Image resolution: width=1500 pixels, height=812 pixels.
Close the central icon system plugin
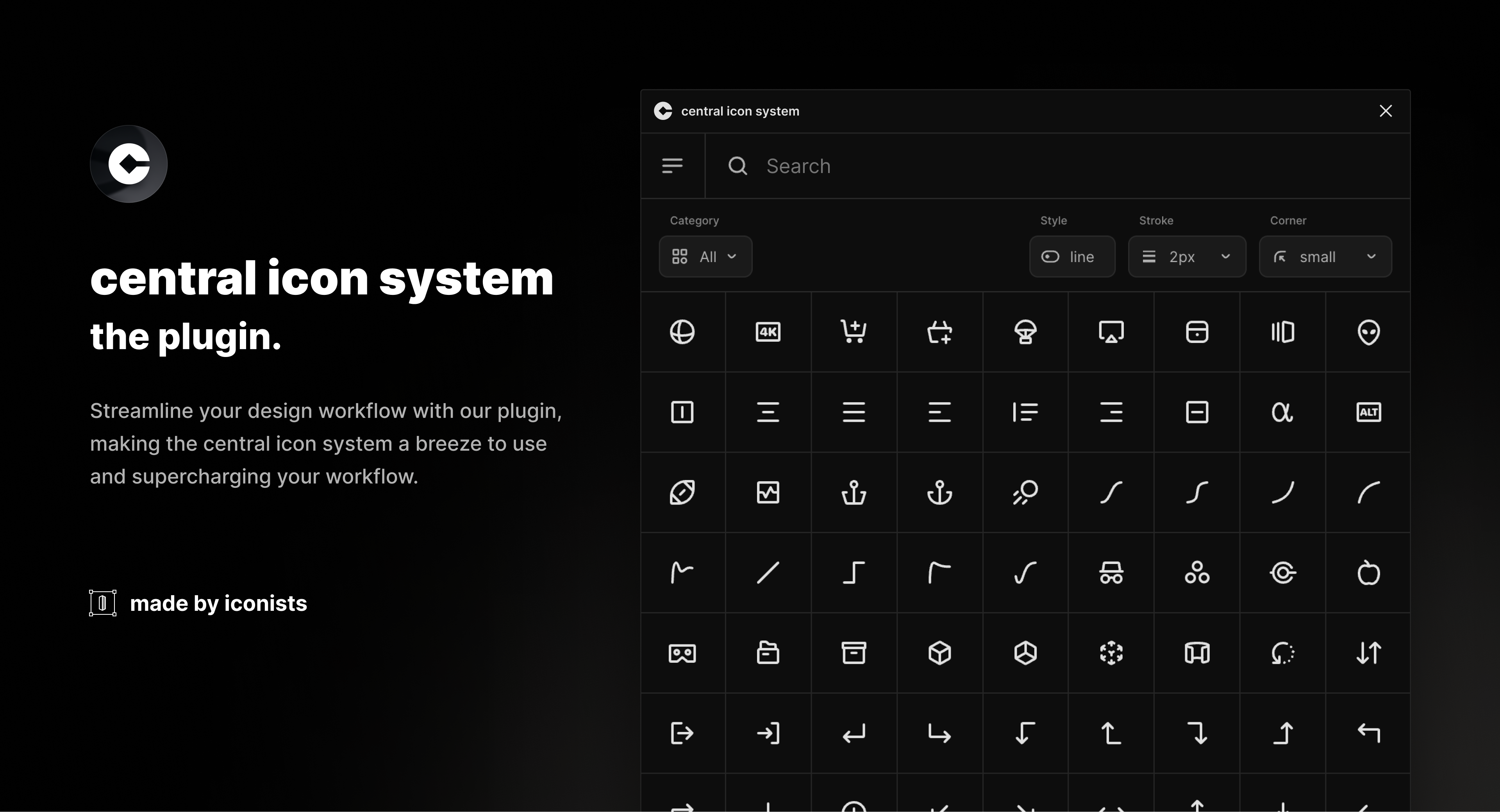coord(1386,111)
